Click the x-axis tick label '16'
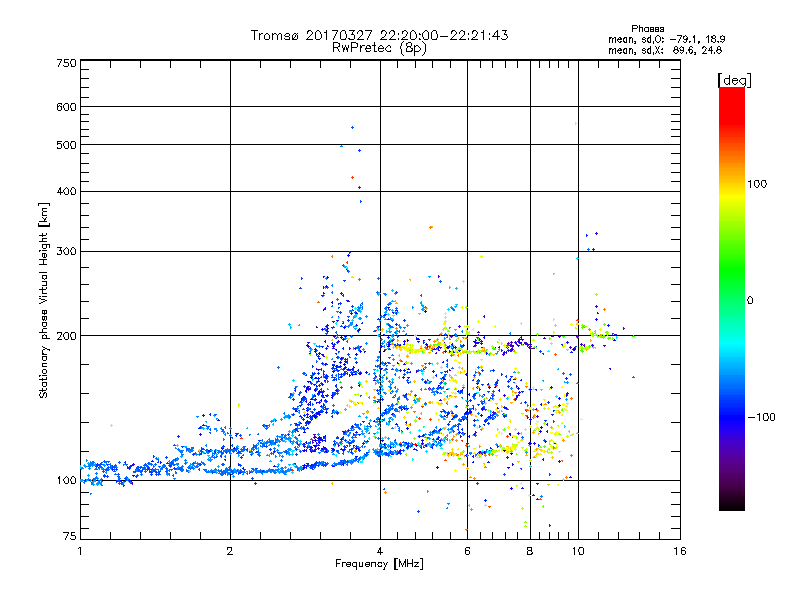Screen dimensions: 800x600 coord(680,551)
